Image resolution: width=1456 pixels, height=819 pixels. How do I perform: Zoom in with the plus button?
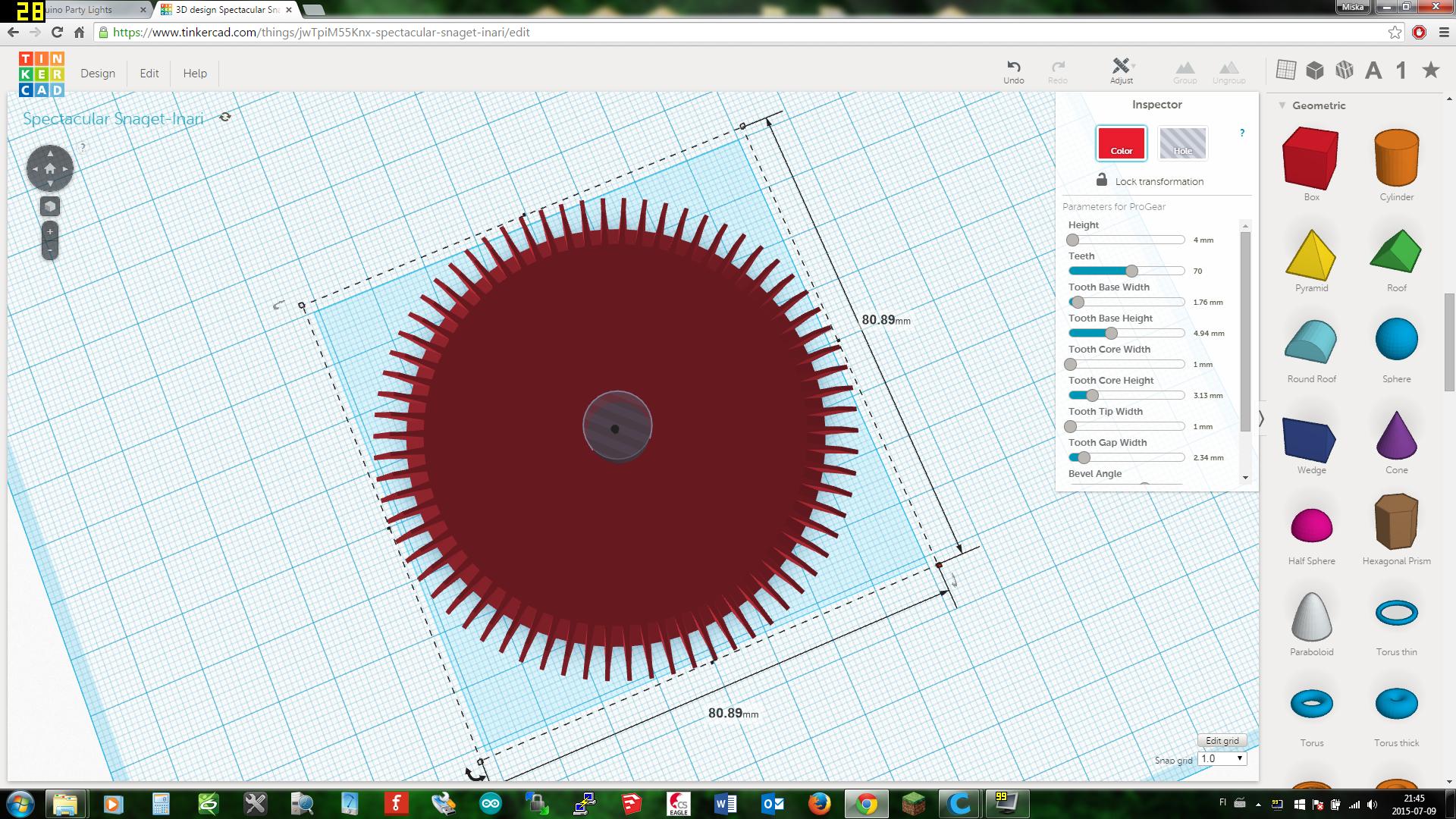click(50, 231)
